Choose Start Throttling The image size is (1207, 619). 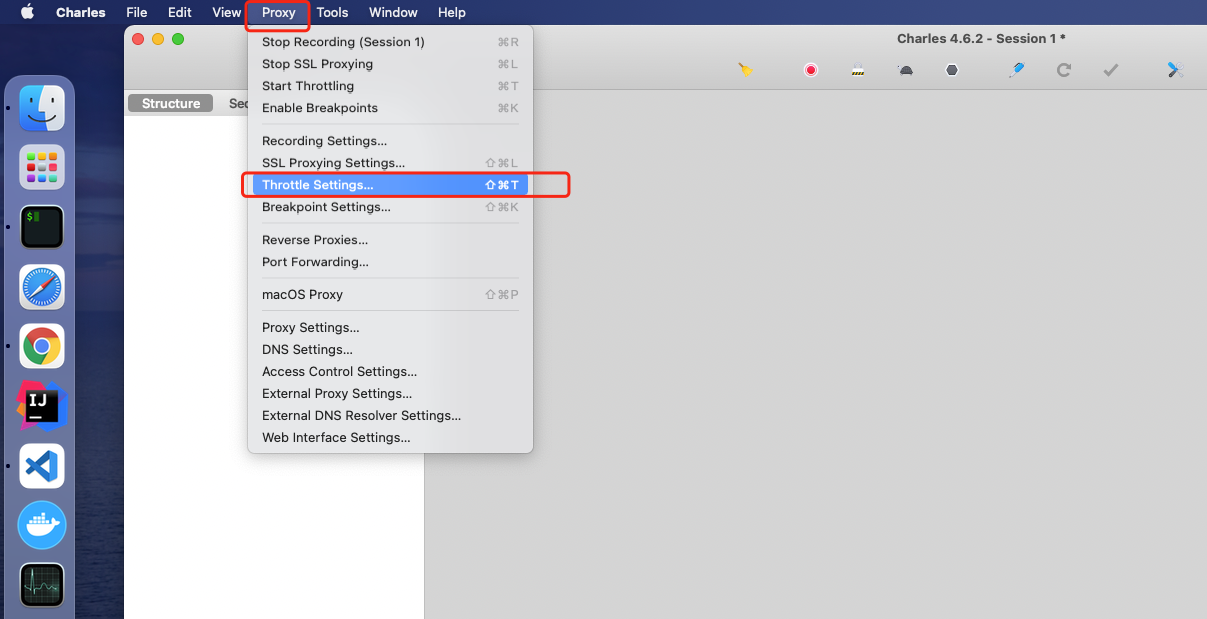click(x=390, y=86)
